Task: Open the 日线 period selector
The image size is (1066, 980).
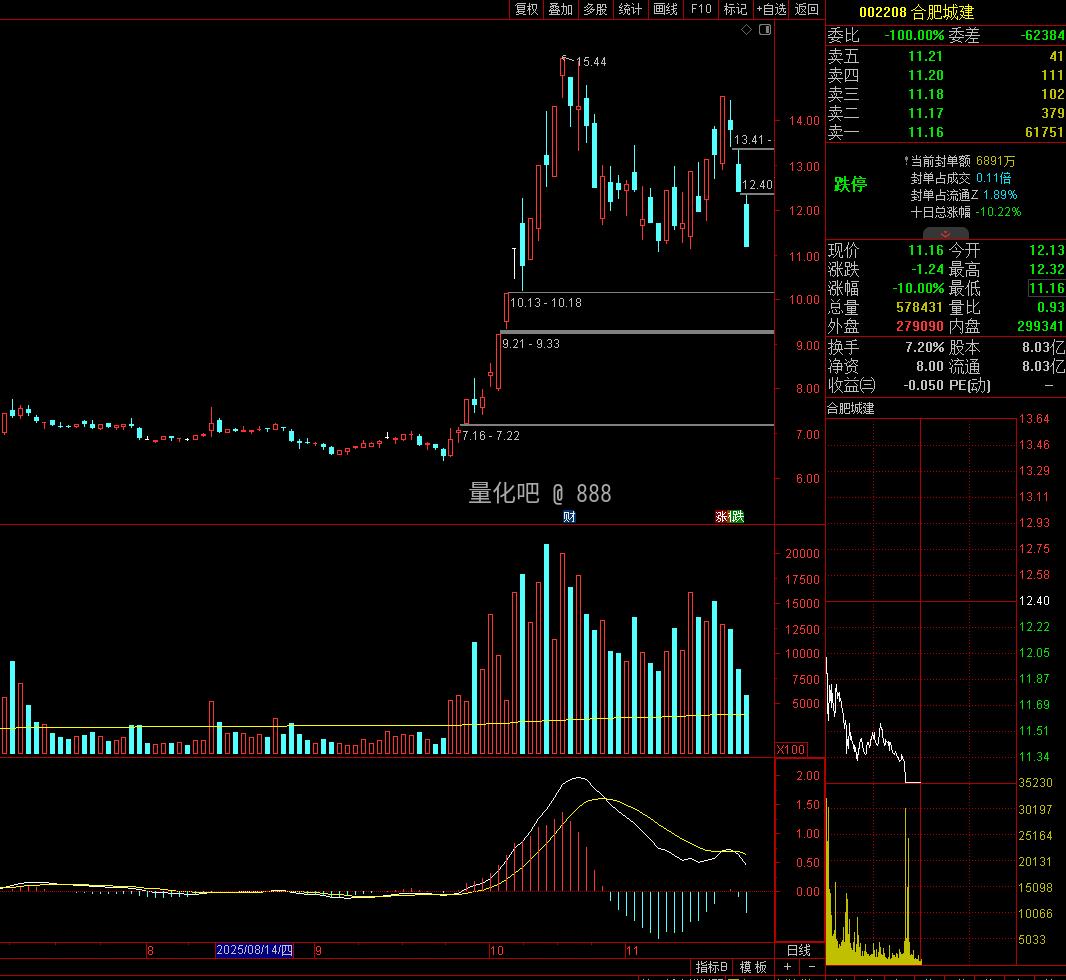Action: [x=798, y=950]
